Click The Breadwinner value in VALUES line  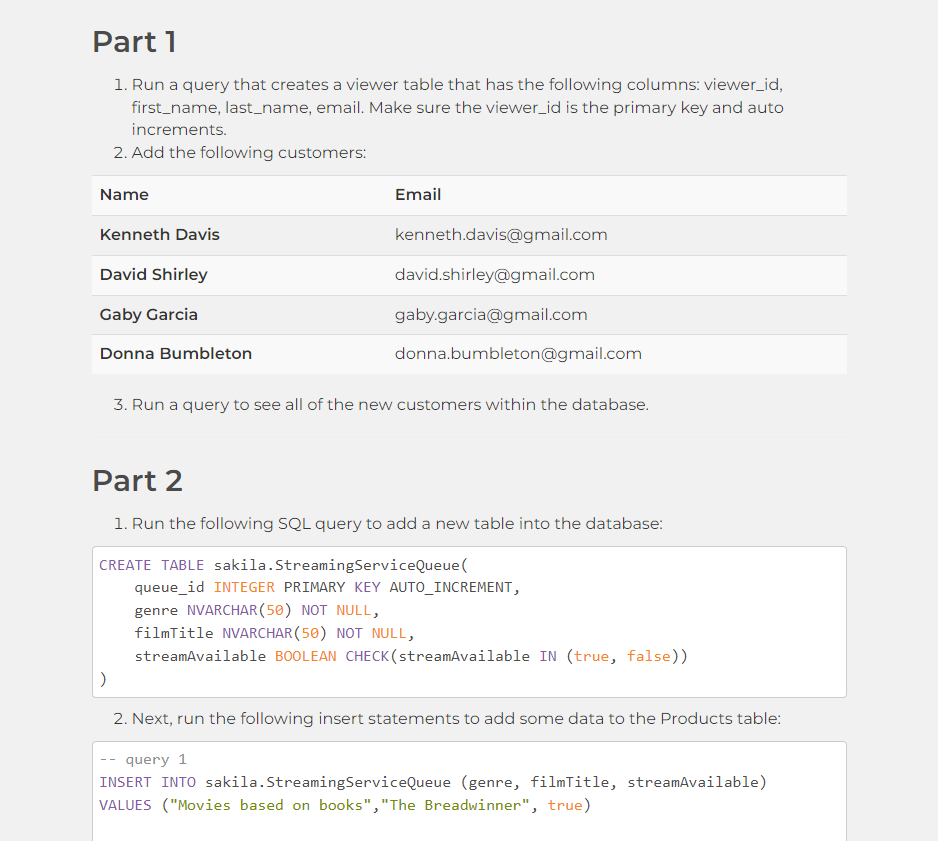pyautogui.click(x=460, y=805)
